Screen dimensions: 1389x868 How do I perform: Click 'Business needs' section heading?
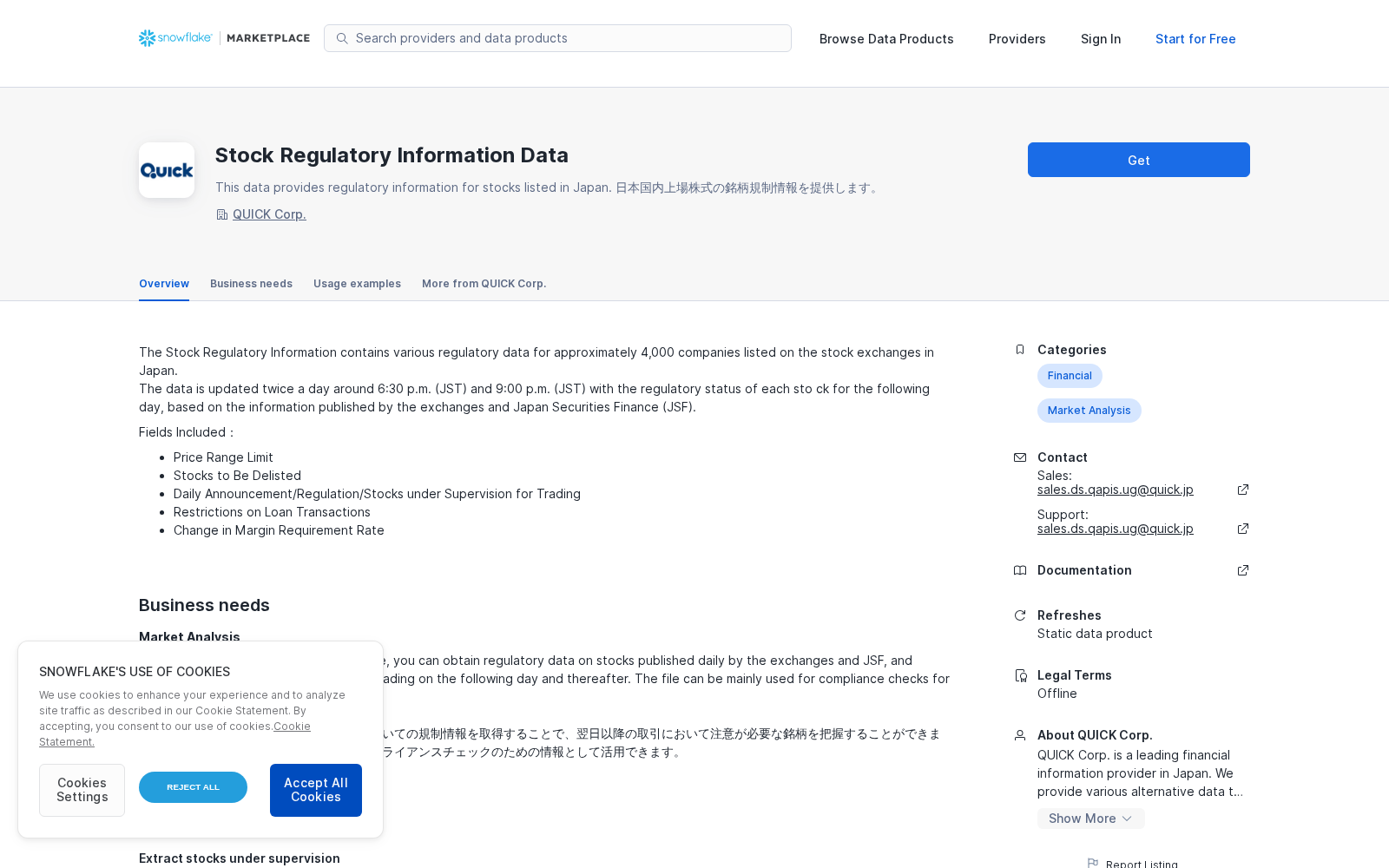[204, 605]
